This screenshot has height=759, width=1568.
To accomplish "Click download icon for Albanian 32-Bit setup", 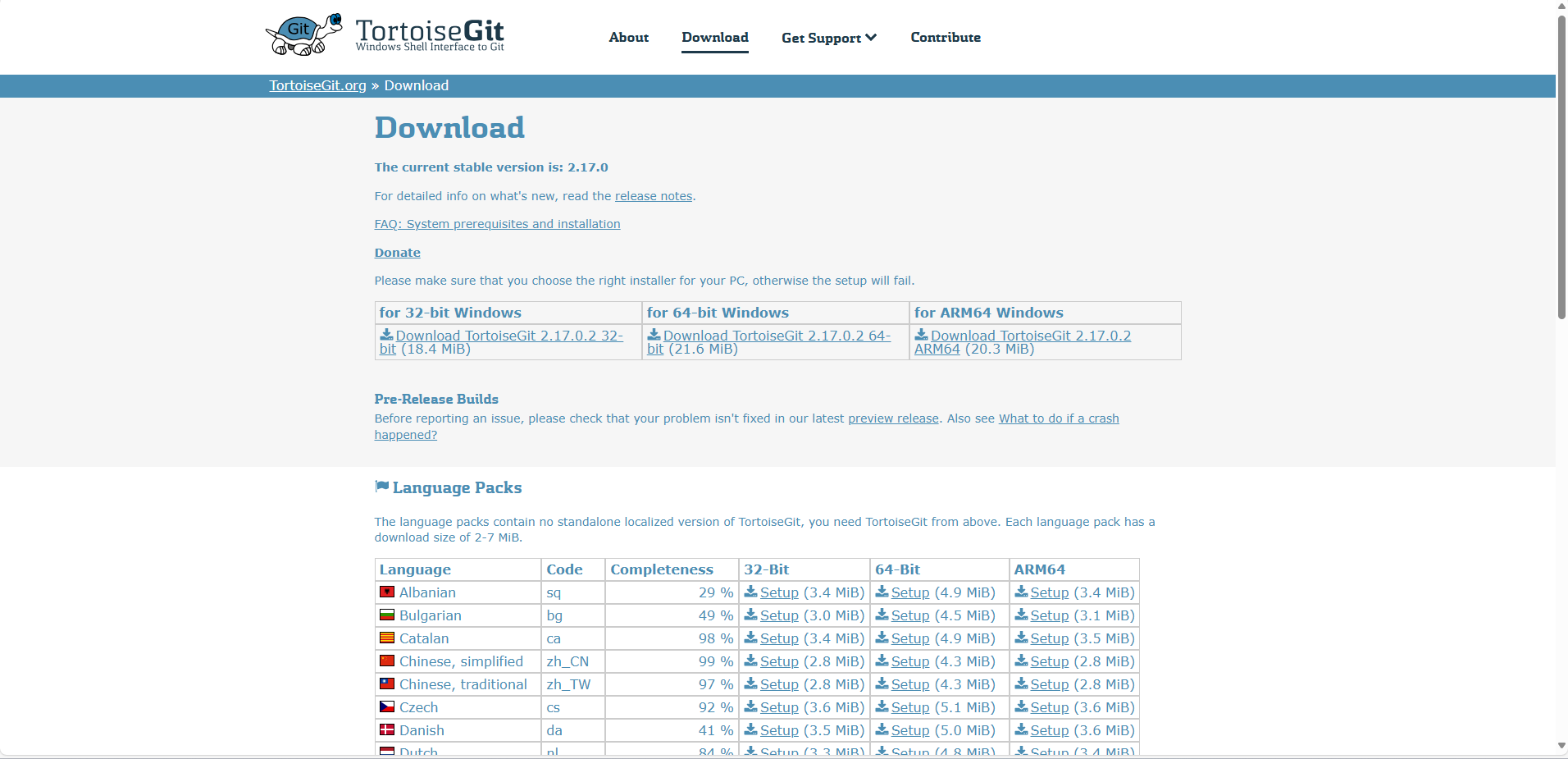I will point(750,592).
